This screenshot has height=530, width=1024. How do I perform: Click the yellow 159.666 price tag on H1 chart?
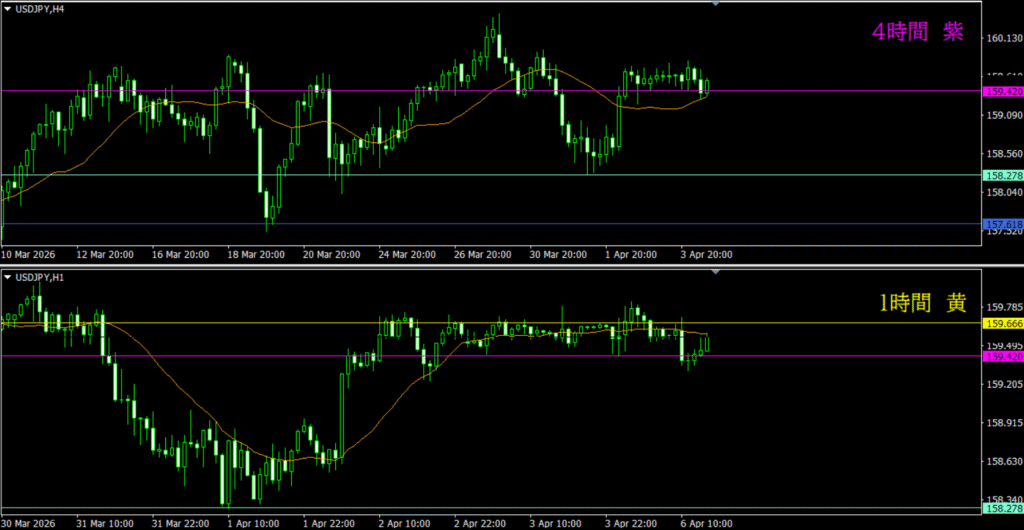pos(1002,323)
